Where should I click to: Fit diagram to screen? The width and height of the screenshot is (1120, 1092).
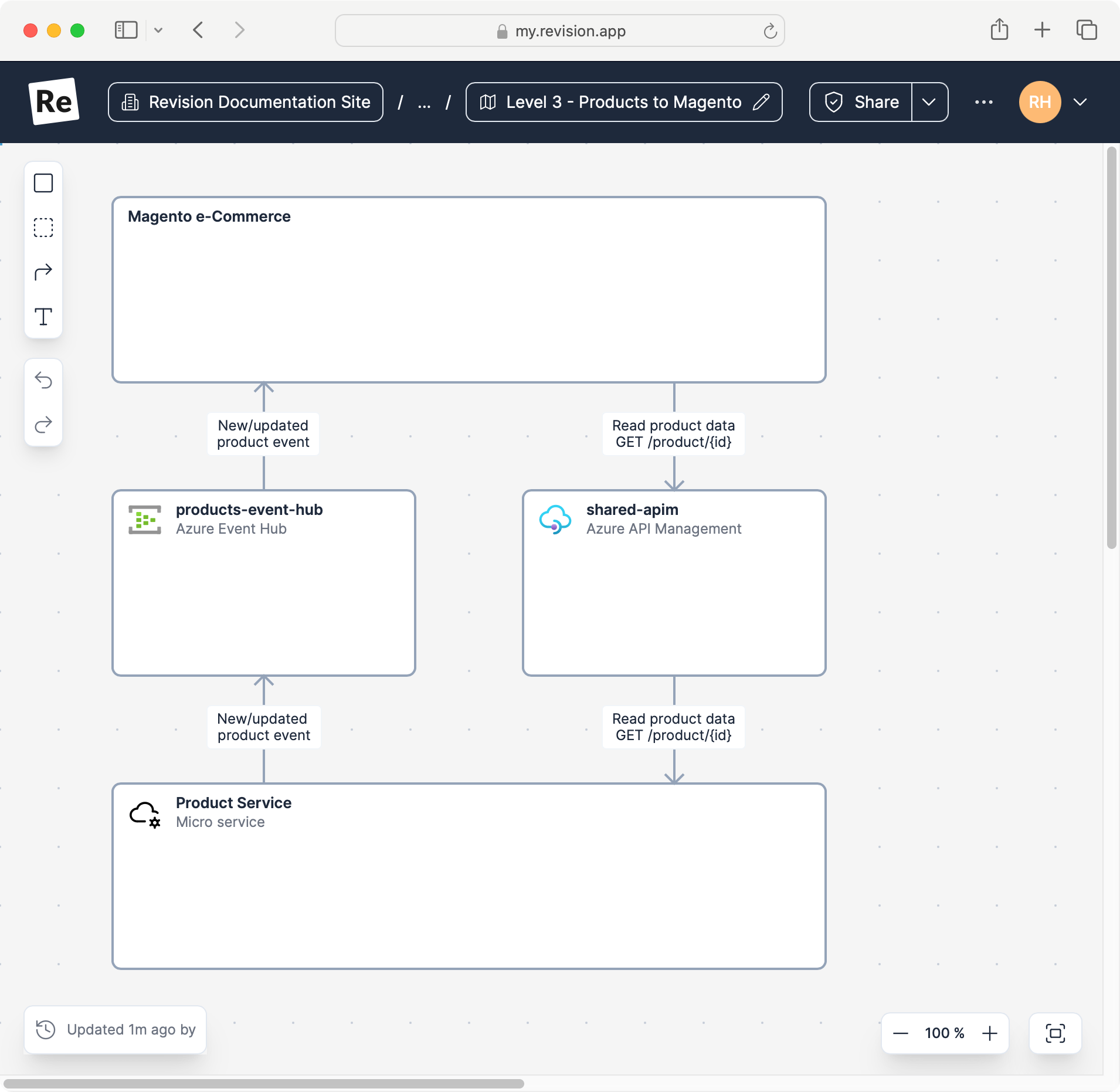coord(1055,1033)
